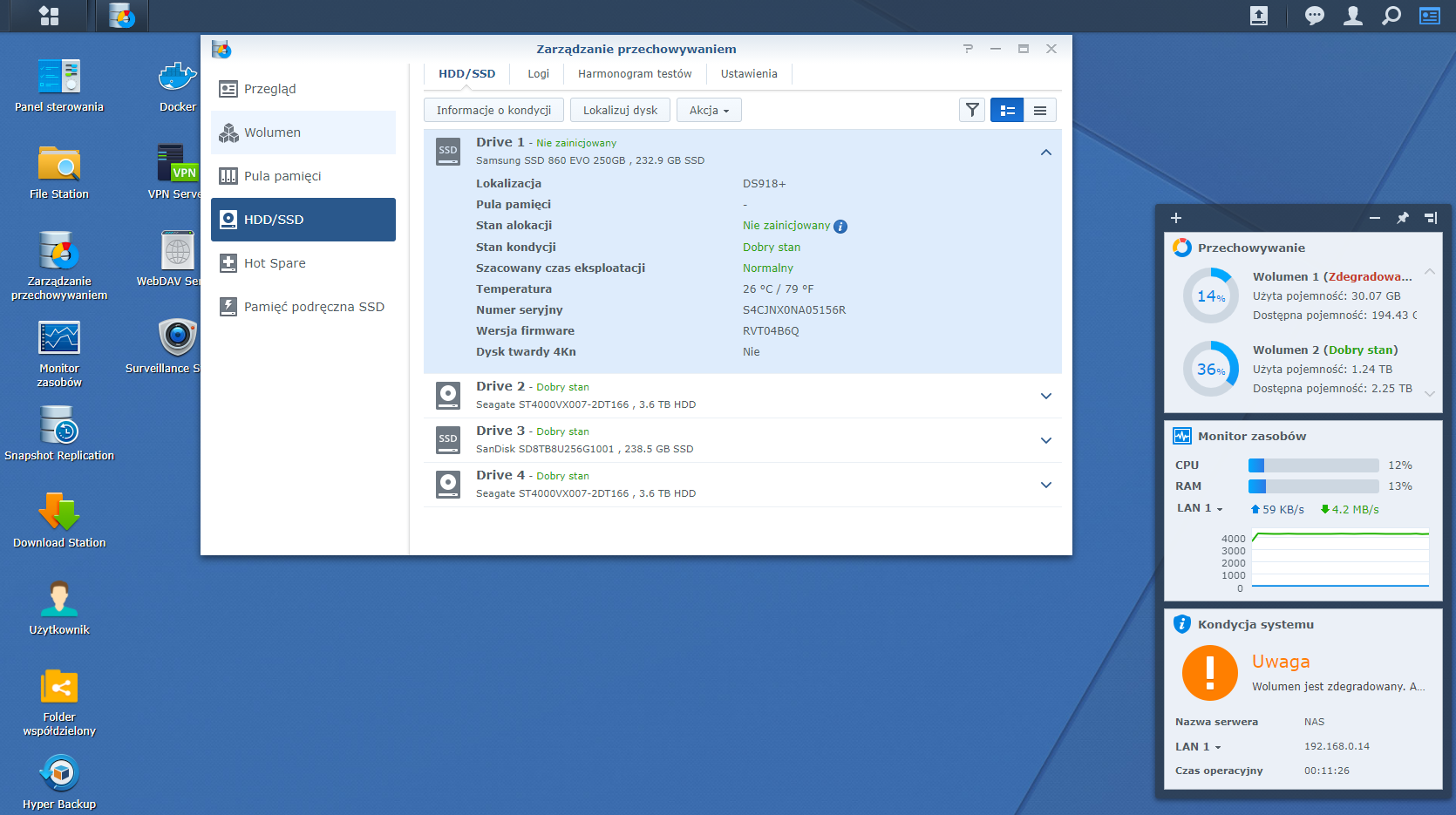Click the filter funnel icon
The width and height of the screenshot is (1456, 815).
pos(972,110)
